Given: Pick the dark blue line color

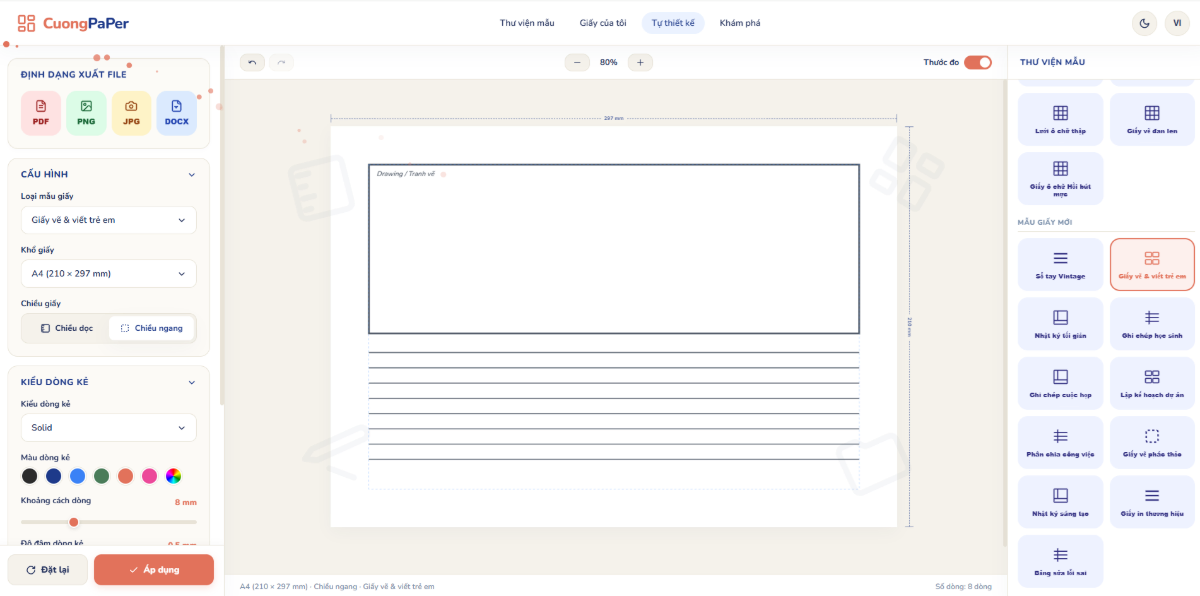Looking at the screenshot, I should coord(54,476).
